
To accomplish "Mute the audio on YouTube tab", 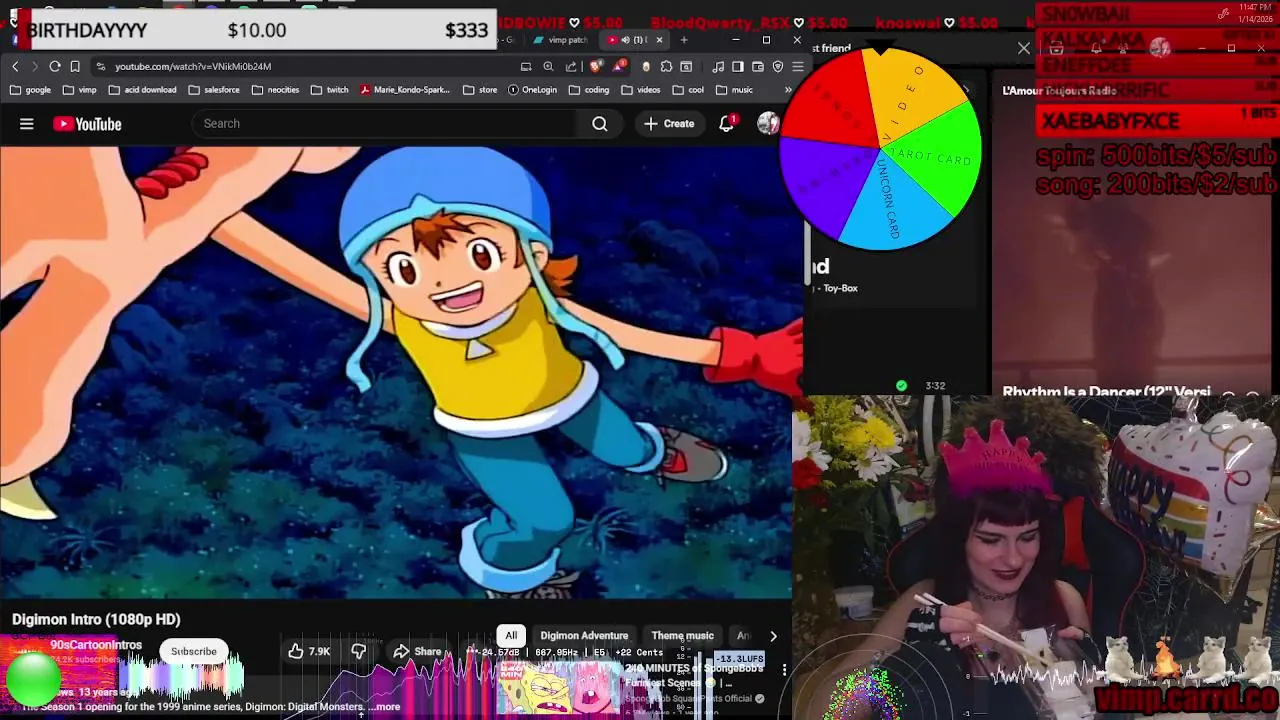I will [x=626, y=40].
